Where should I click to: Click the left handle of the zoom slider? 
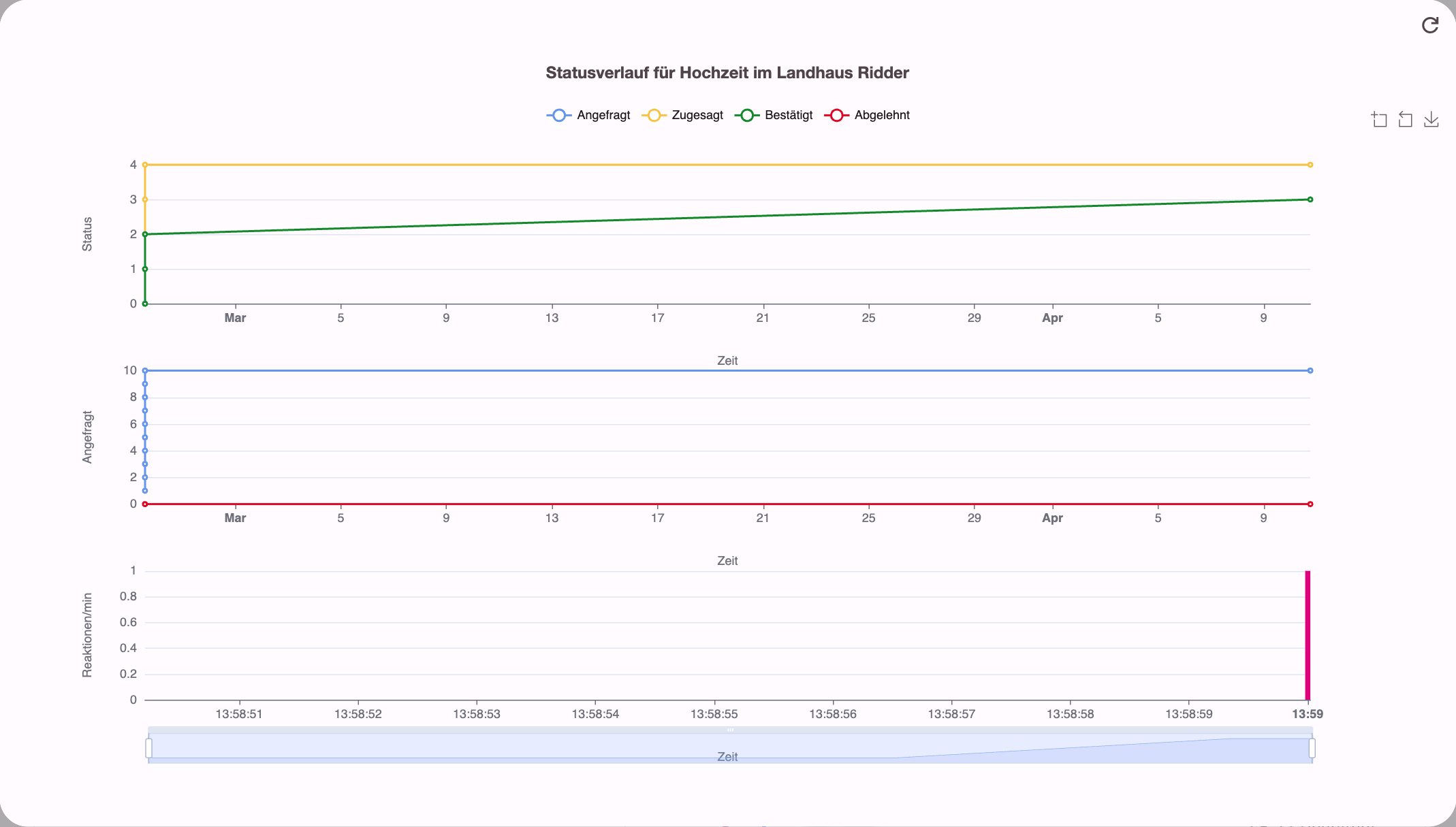[x=148, y=748]
